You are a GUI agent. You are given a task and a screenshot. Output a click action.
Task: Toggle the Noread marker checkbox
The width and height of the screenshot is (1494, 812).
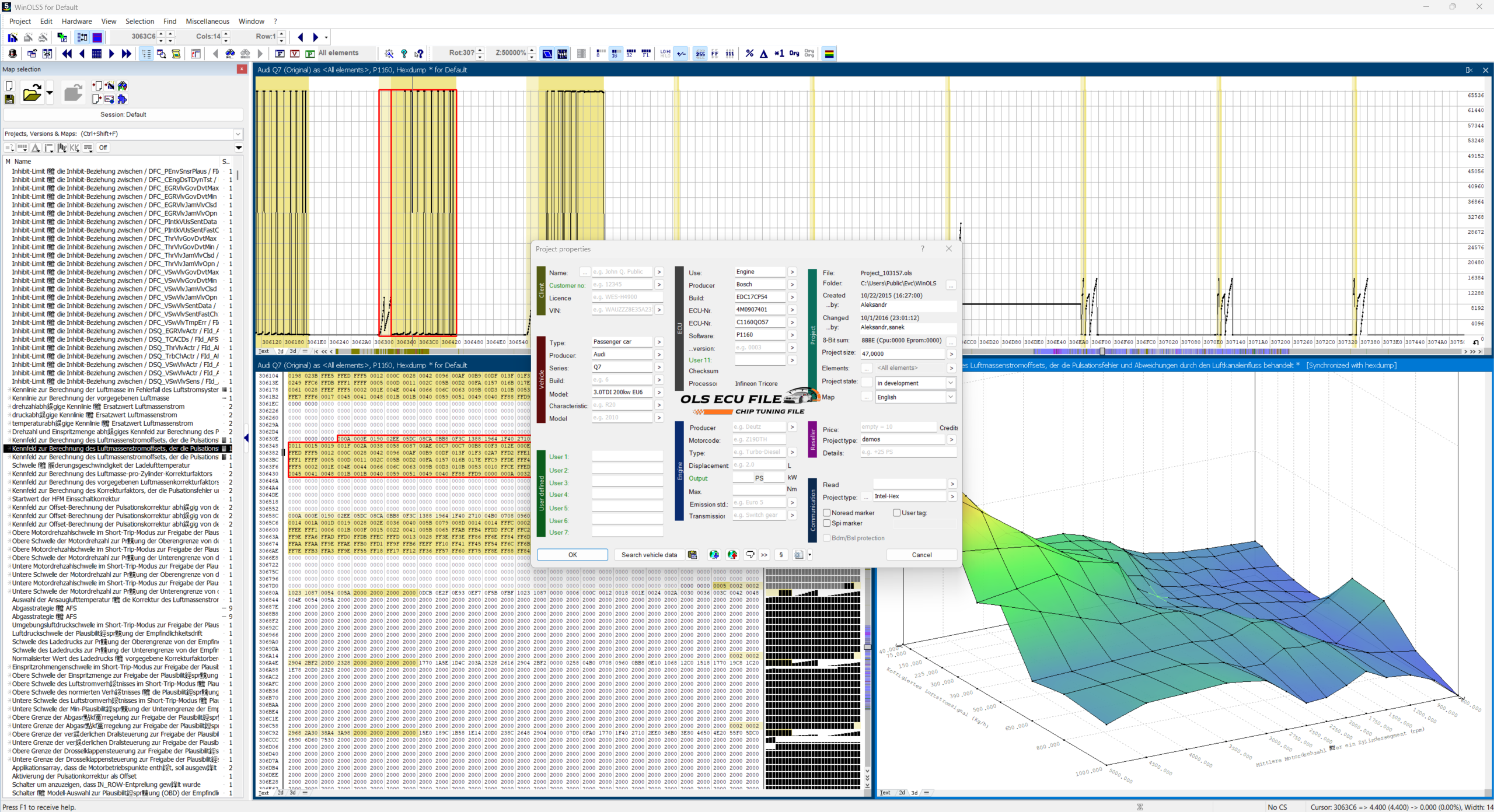pos(826,513)
